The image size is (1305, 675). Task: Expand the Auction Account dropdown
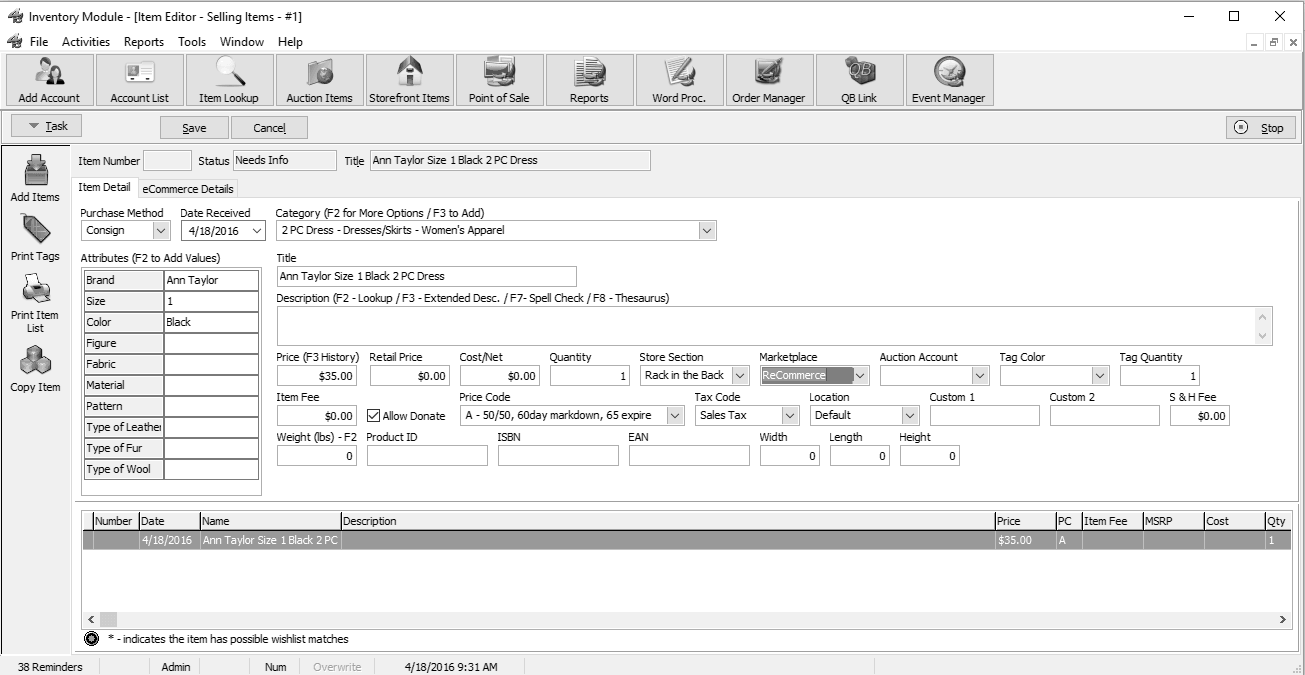[980, 376]
